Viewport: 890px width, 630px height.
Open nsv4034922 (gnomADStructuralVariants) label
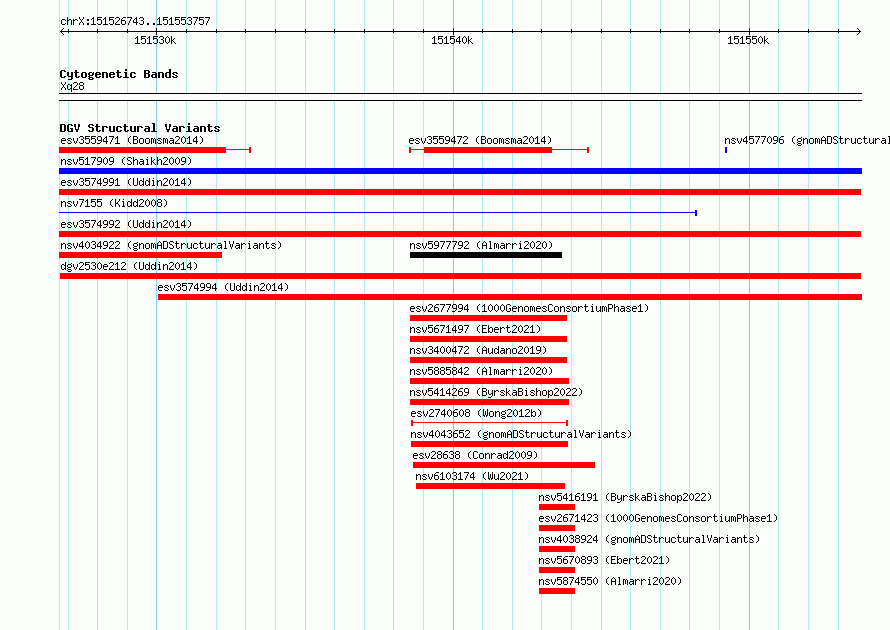171,245
